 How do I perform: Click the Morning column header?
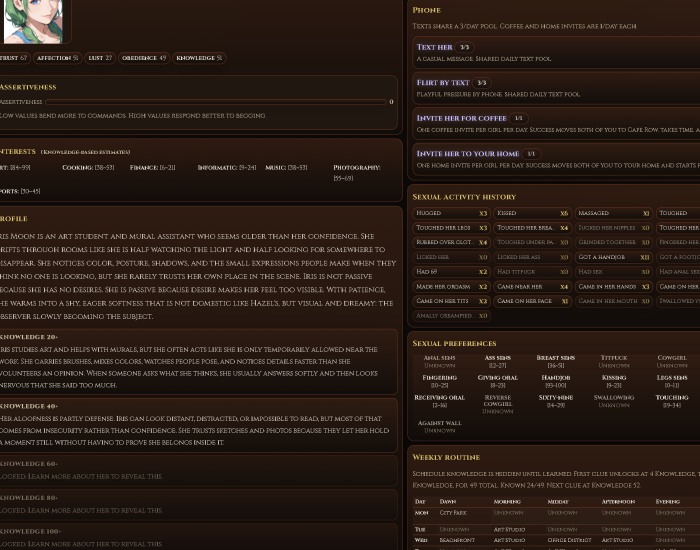[507, 501]
